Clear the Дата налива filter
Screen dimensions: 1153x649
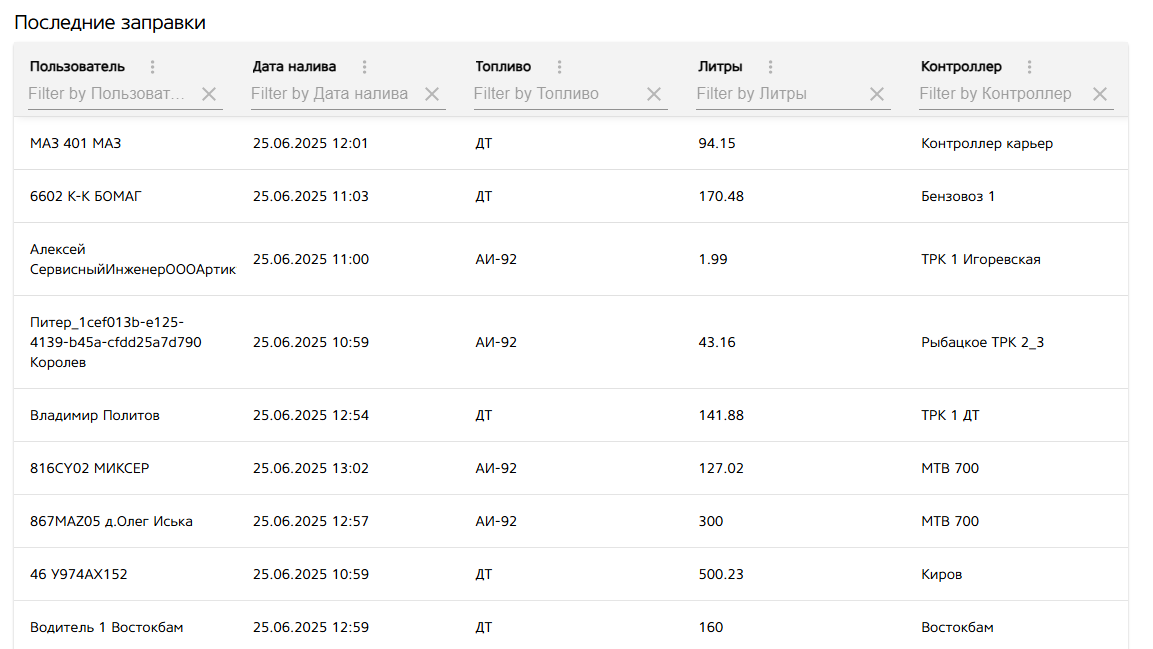point(432,94)
